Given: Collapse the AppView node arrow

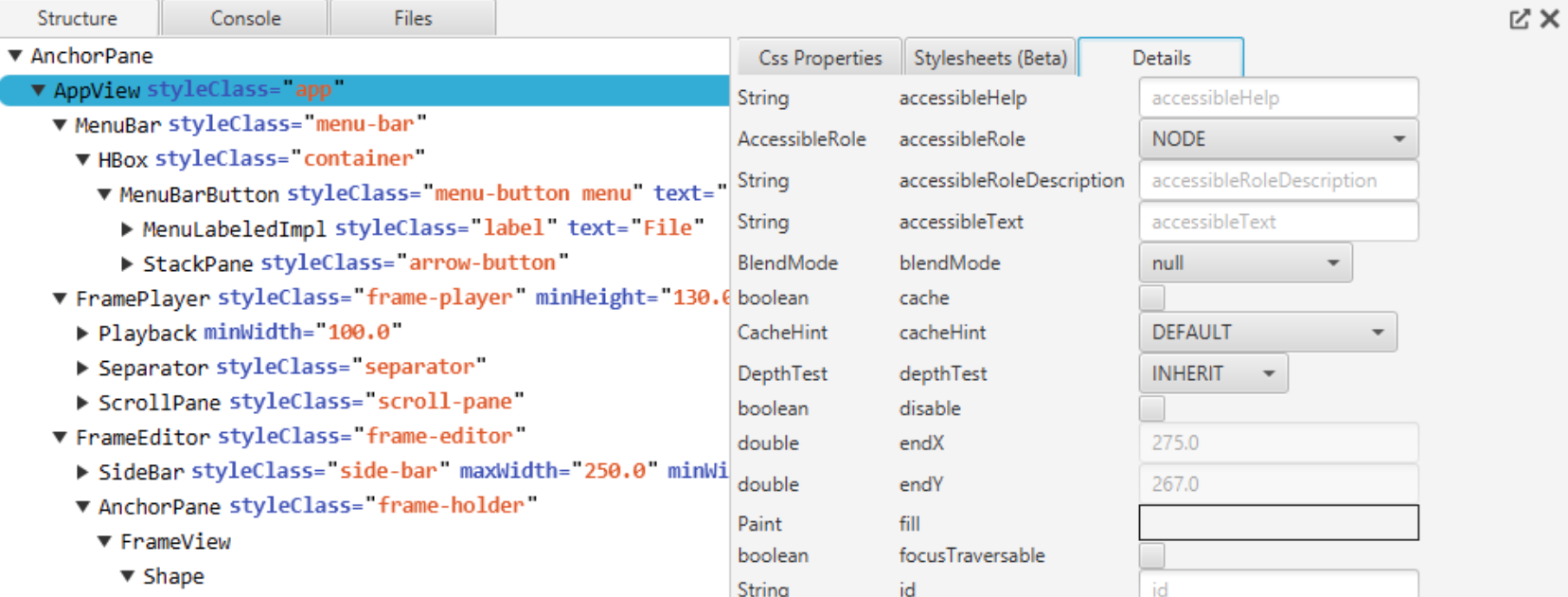Looking at the screenshot, I should (38, 90).
